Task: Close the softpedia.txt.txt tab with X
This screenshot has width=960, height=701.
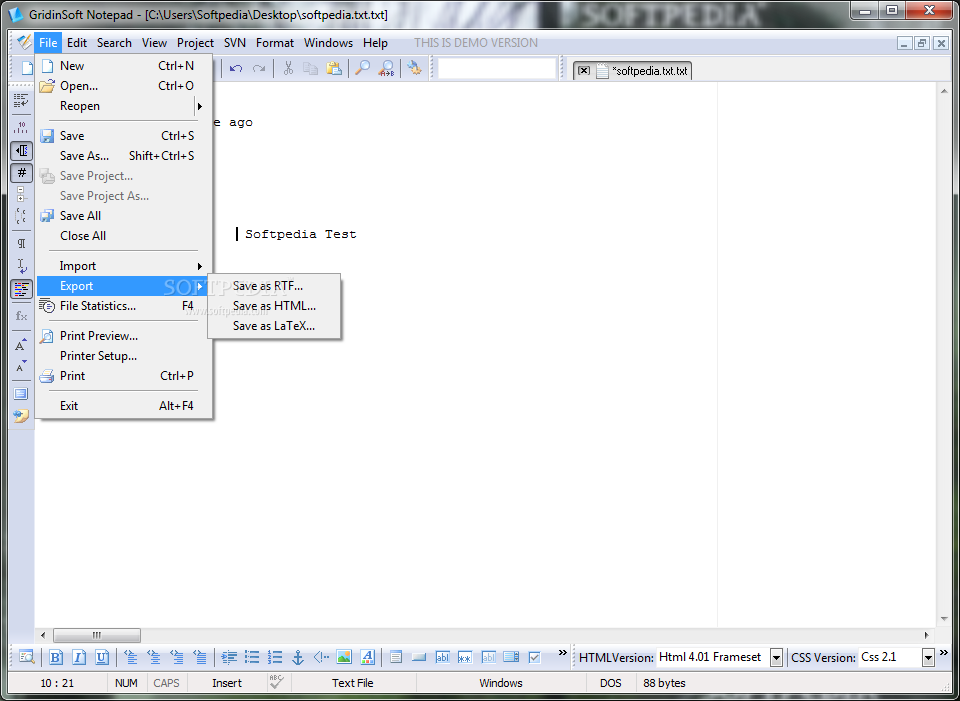Action: point(583,70)
